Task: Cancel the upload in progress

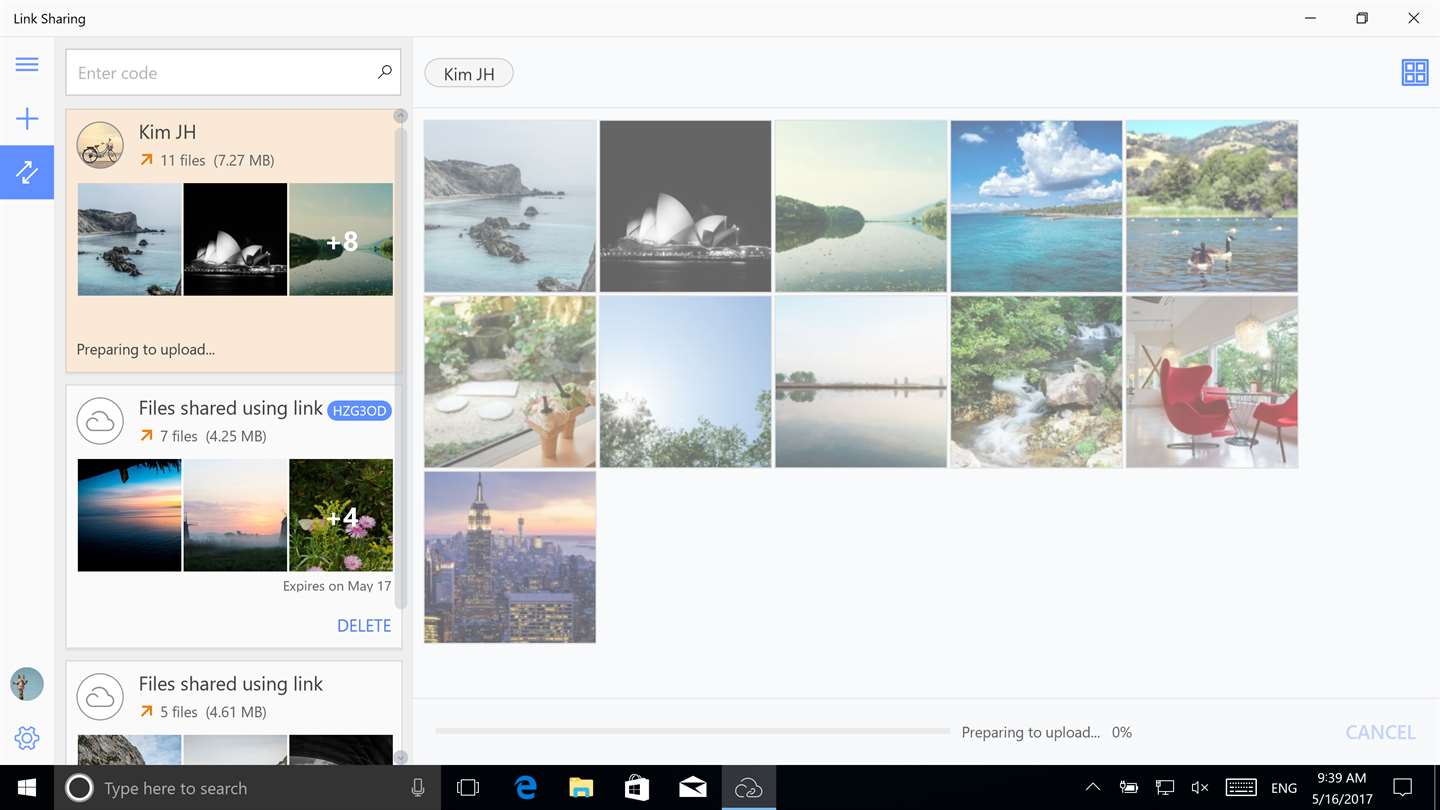Action: 1380,732
